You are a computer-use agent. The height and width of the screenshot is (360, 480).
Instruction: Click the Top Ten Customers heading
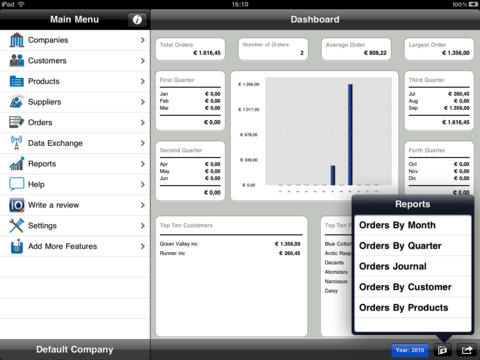click(186, 226)
